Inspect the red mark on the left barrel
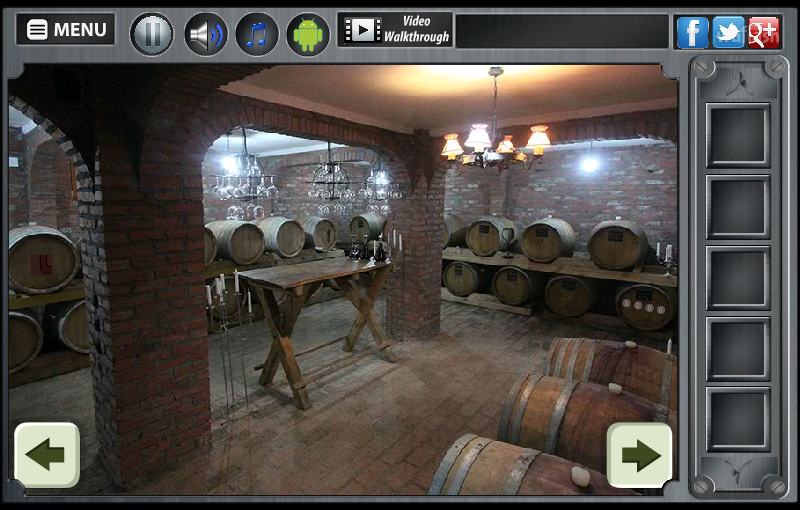Image resolution: width=800 pixels, height=510 pixels. pos(42,265)
